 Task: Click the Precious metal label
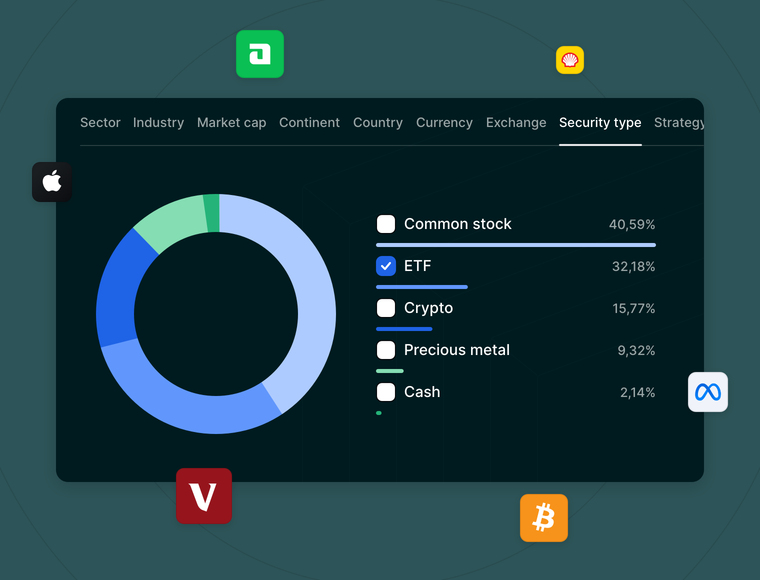tap(457, 350)
